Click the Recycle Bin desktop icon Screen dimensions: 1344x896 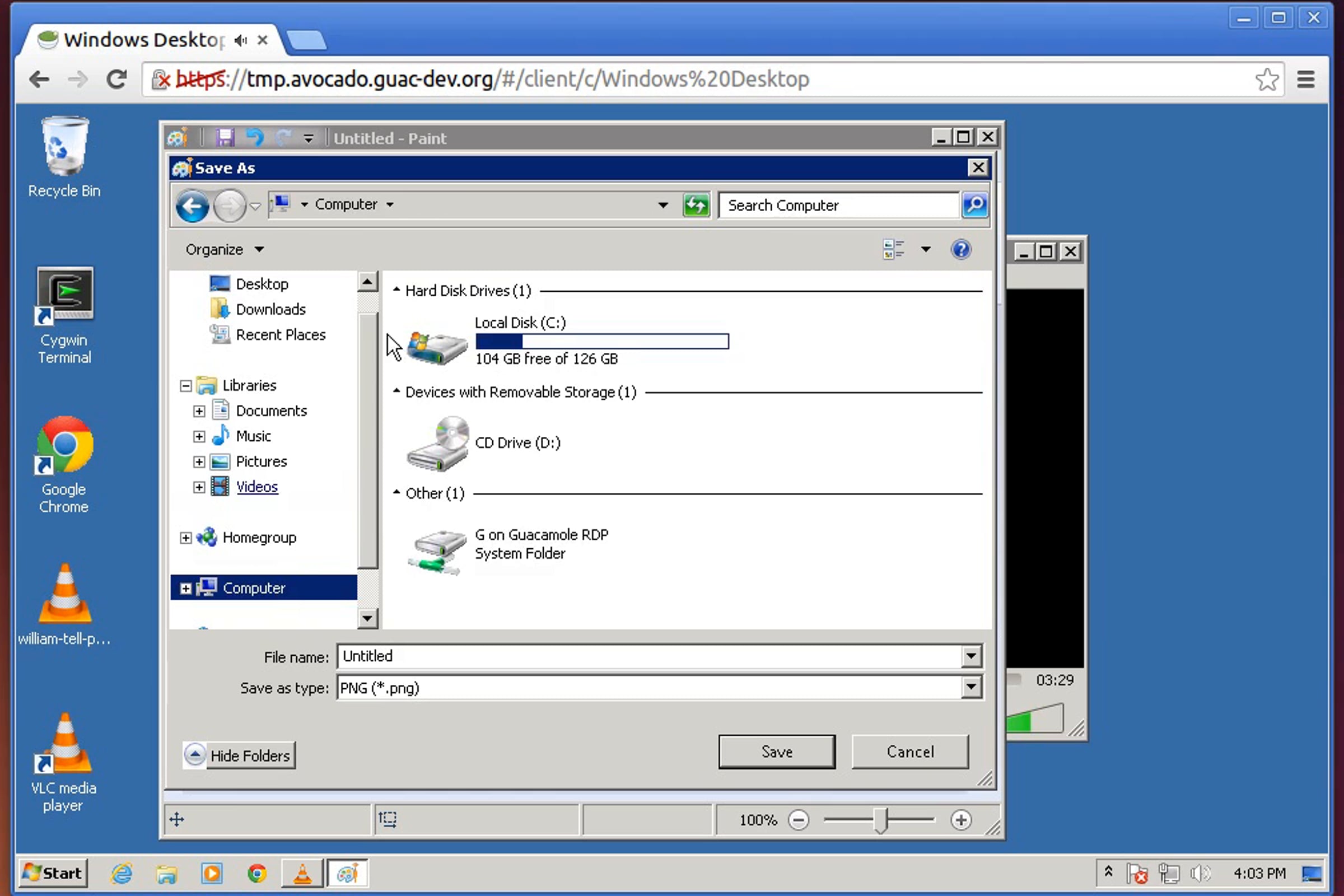[x=64, y=157]
